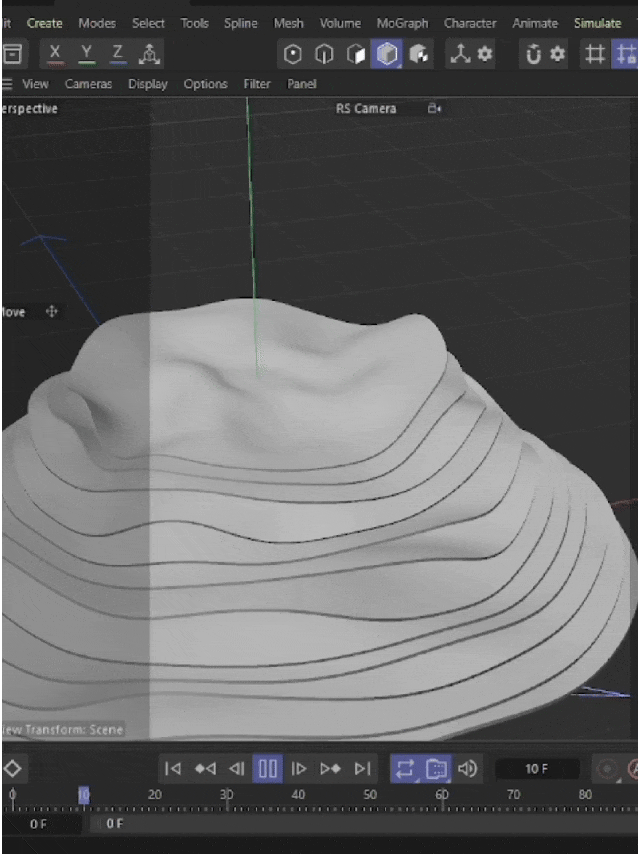
Task: Open the Simulate menu
Action: tap(598, 23)
